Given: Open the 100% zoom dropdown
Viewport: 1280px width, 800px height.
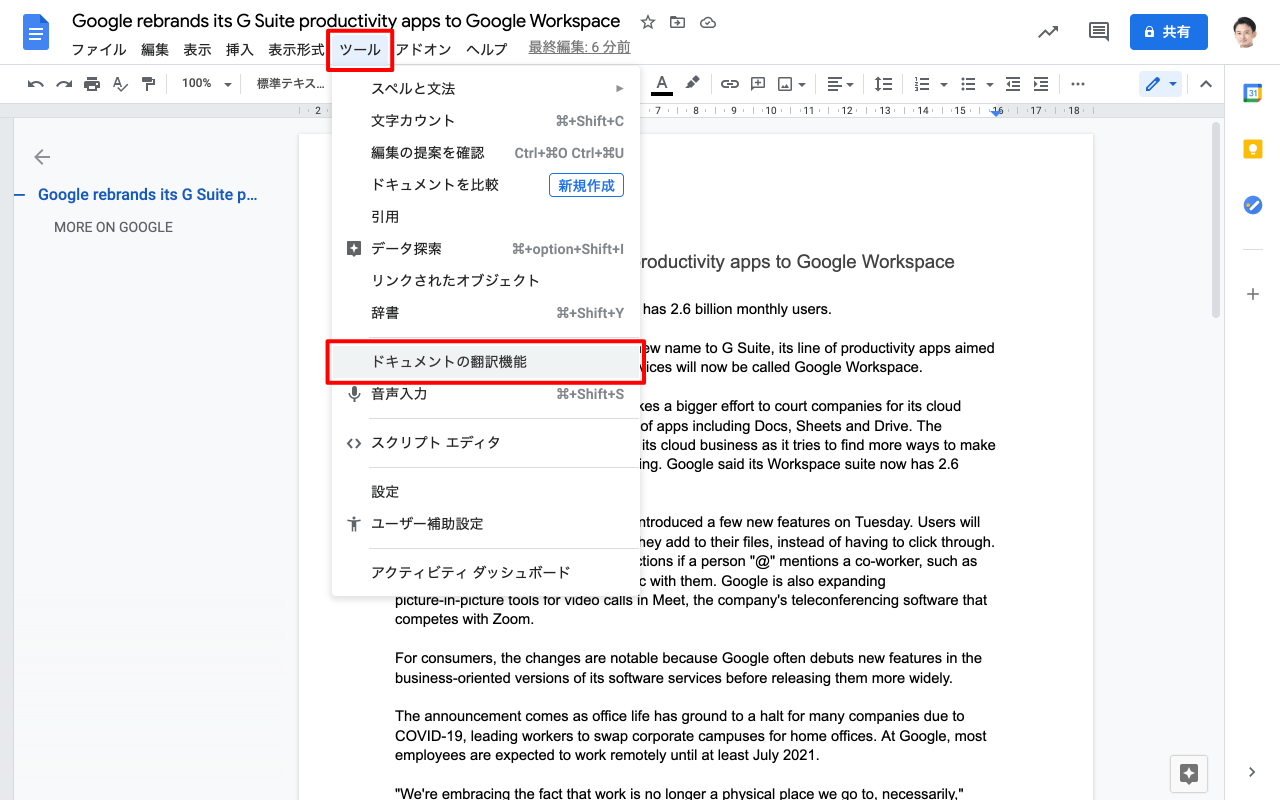Looking at the screenshot, I should pos(206,84).
